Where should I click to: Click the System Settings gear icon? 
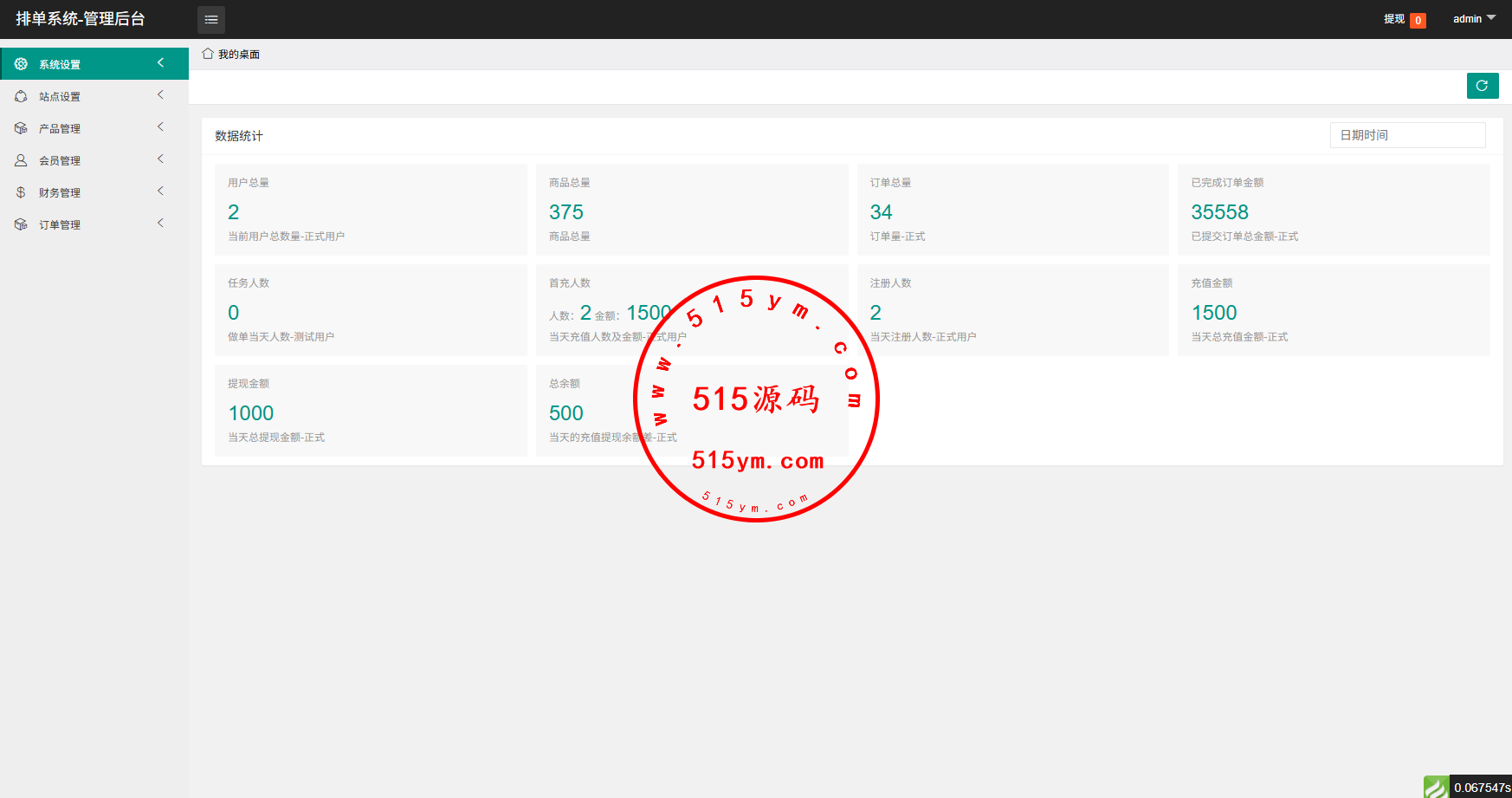21,64
